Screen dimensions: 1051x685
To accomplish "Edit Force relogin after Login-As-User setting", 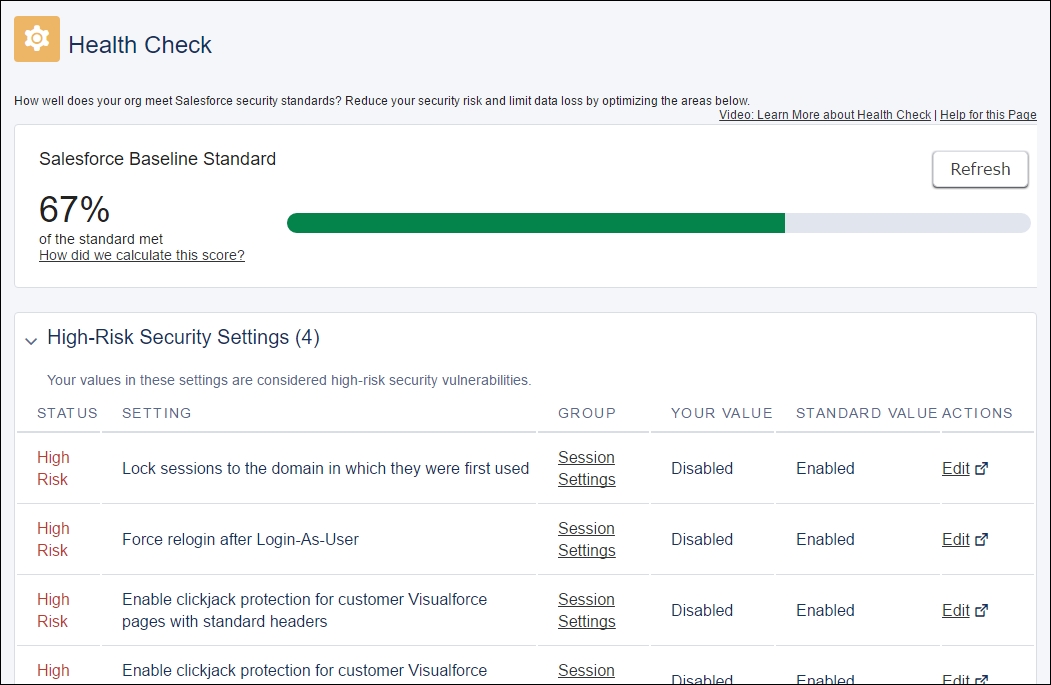I will coord(955,540).
